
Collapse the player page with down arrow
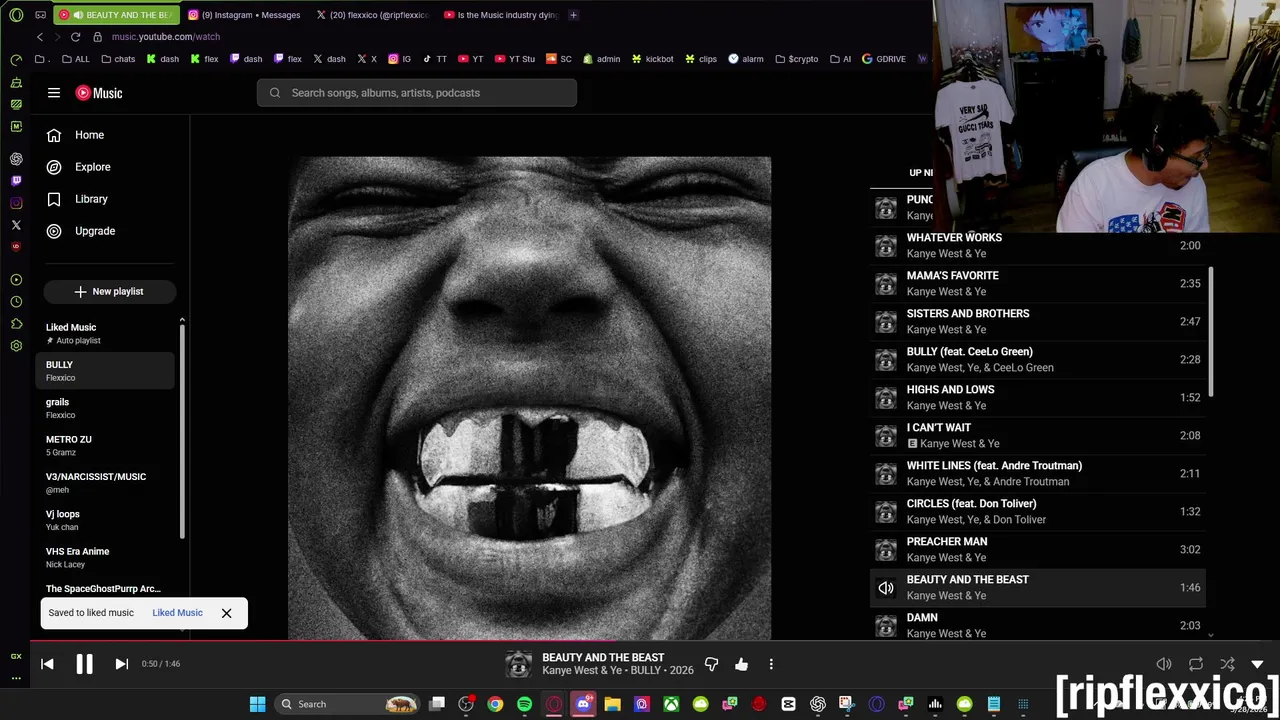(1257, 664)
